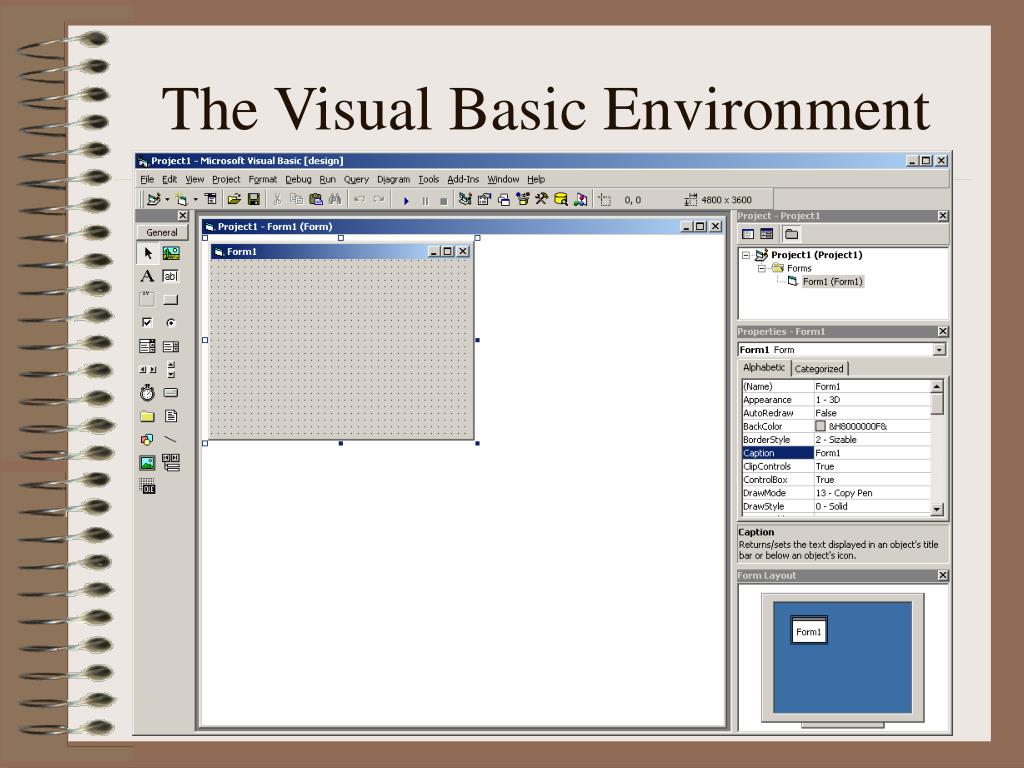Pick the Frame control in toolbox

coord(148,299)
